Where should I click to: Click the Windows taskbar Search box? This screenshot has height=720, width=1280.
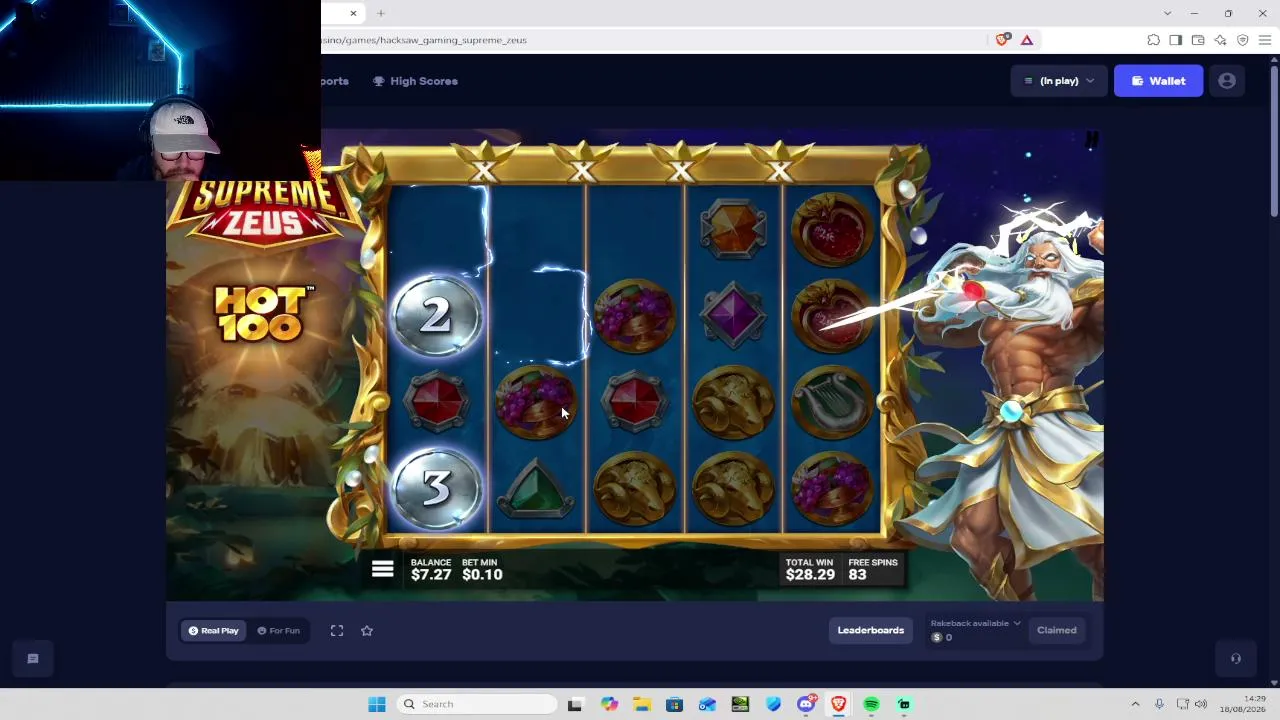click(476, 704)
